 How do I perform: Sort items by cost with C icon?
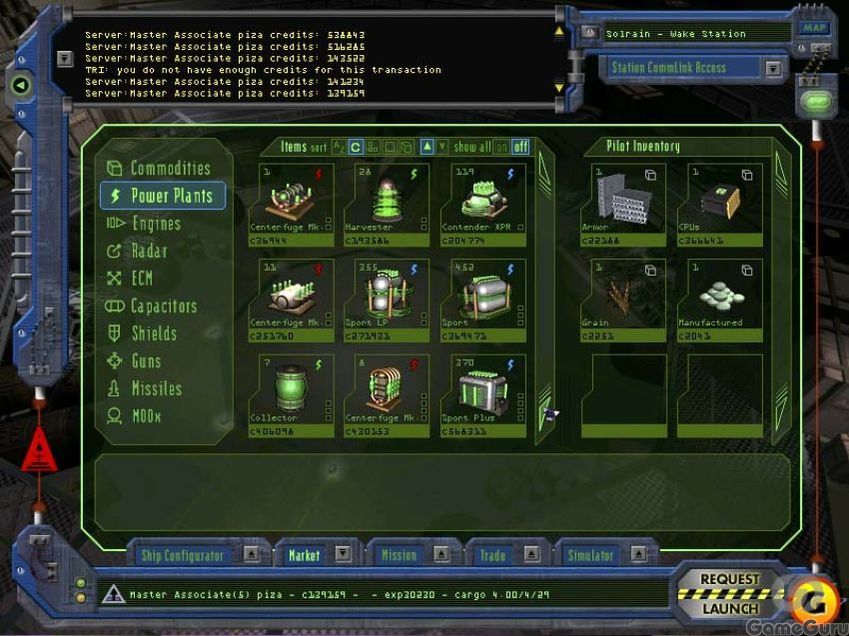355,147
